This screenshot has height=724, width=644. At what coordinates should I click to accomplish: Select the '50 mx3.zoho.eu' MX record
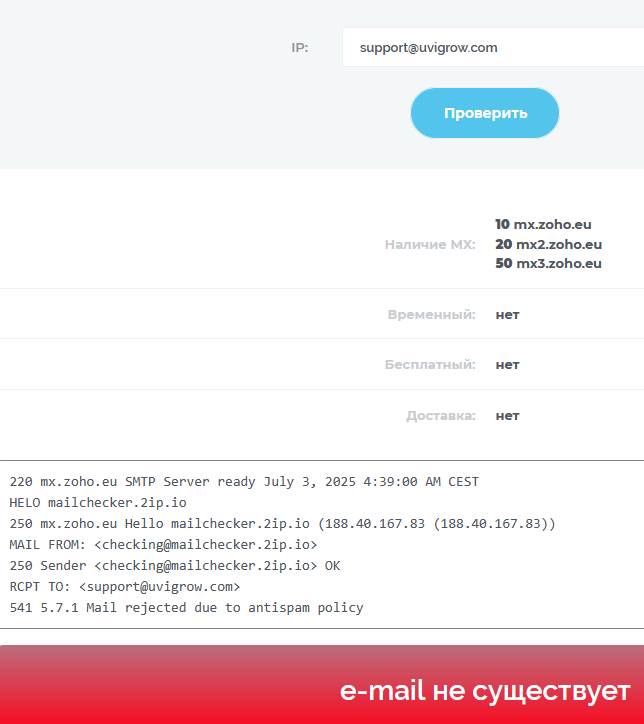(548, 264)
